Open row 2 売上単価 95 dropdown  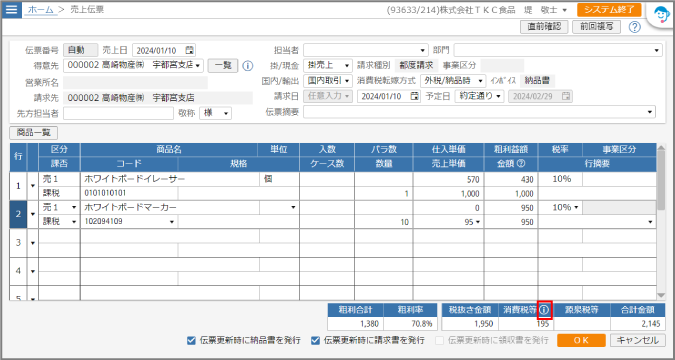click(x=478, y=222)
